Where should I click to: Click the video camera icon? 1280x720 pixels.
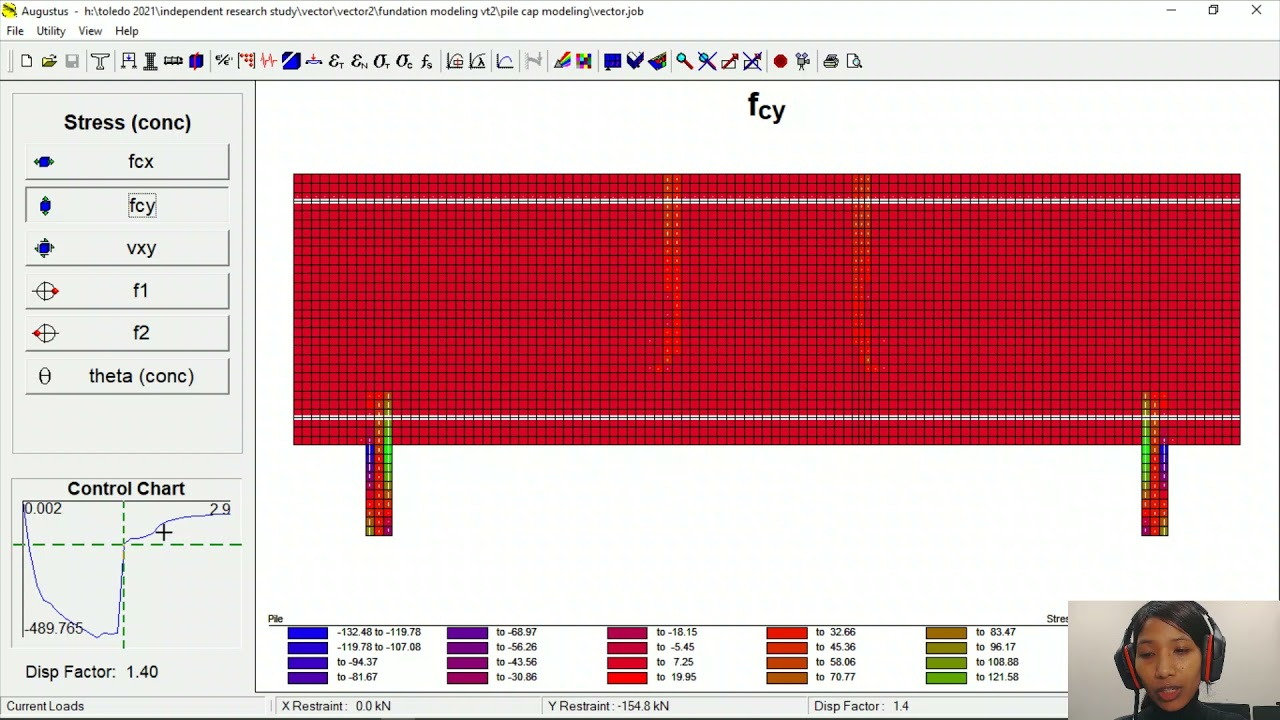803,61
